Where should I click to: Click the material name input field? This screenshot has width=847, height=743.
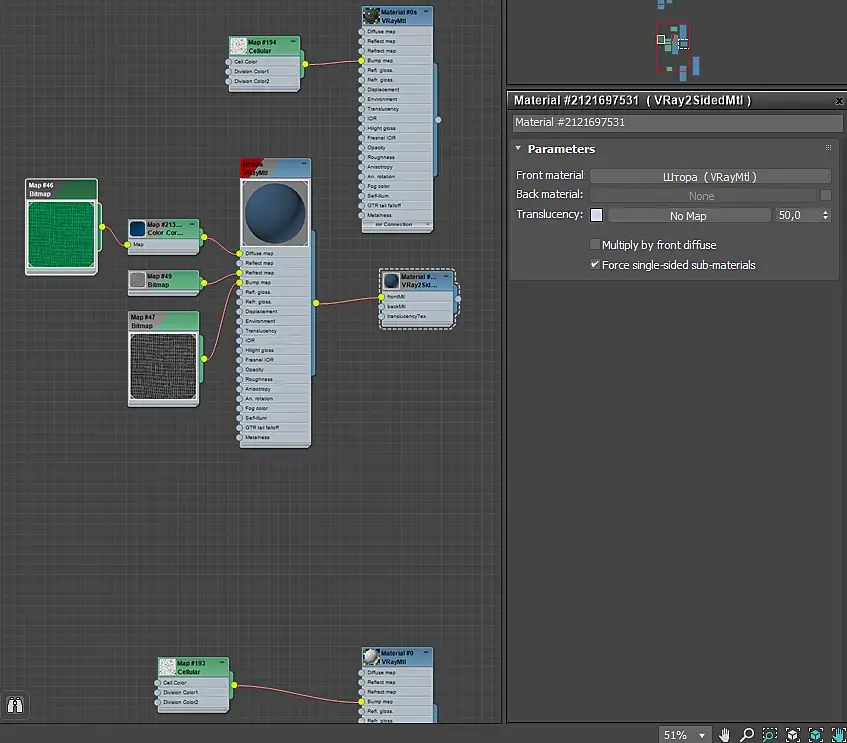pyautogui.click(x=677, y=122)
